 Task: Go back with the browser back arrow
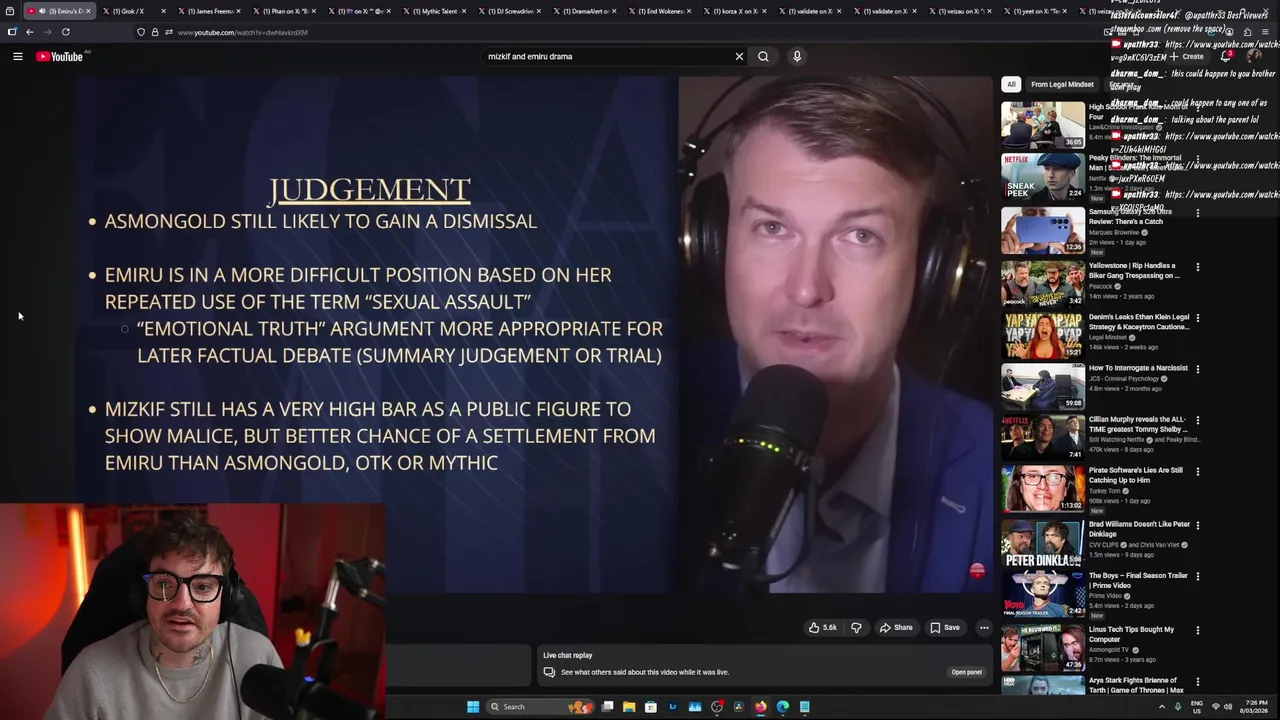30,32
